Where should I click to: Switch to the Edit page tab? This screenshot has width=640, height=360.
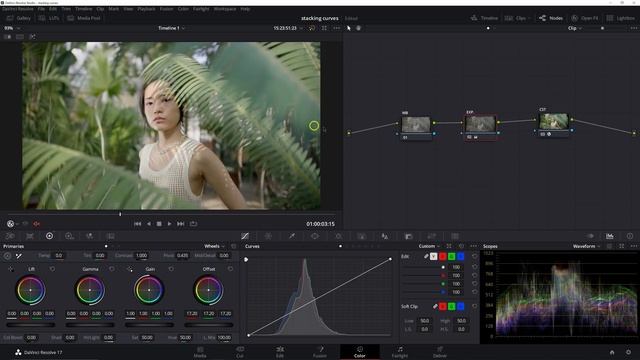tap(280, 352)
